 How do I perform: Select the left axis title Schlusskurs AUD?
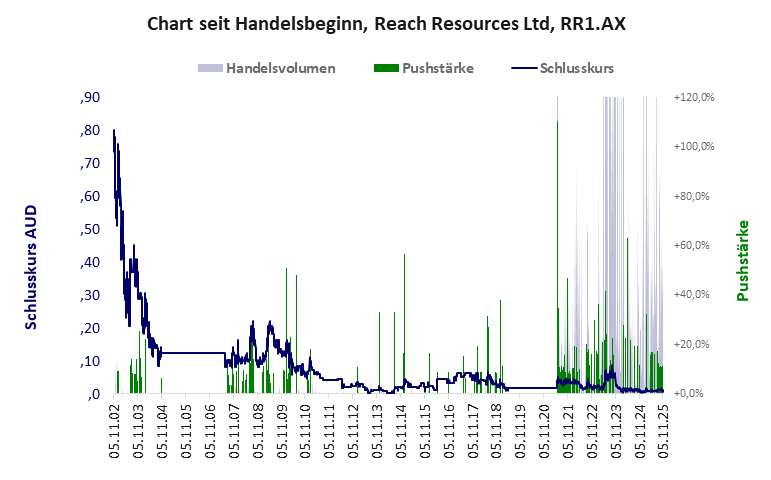tap(31, 261)
